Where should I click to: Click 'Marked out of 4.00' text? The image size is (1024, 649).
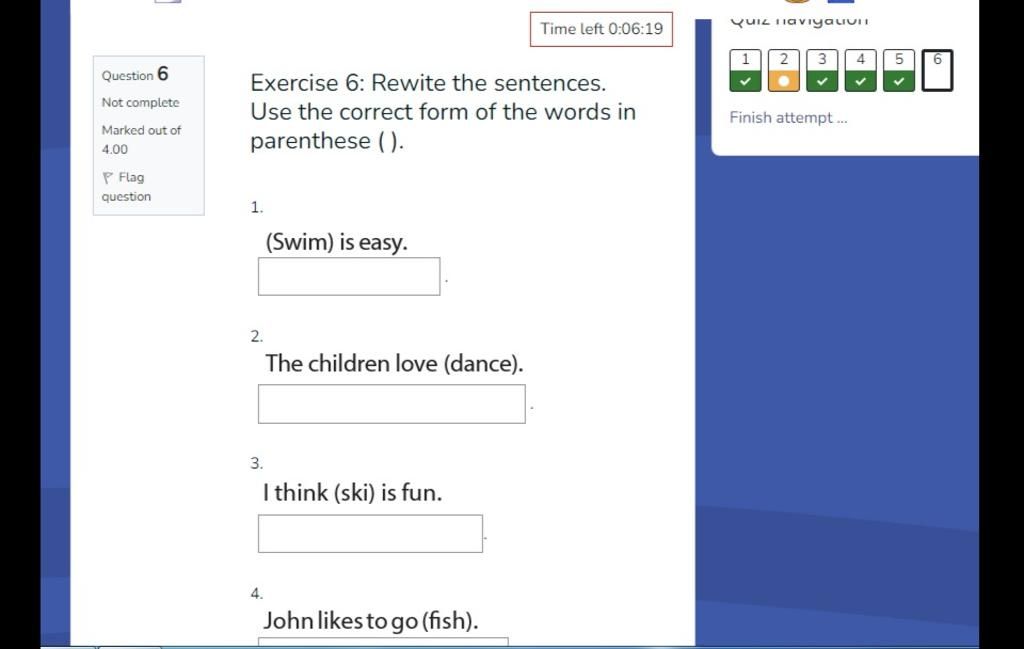click(x=141, y=140)
